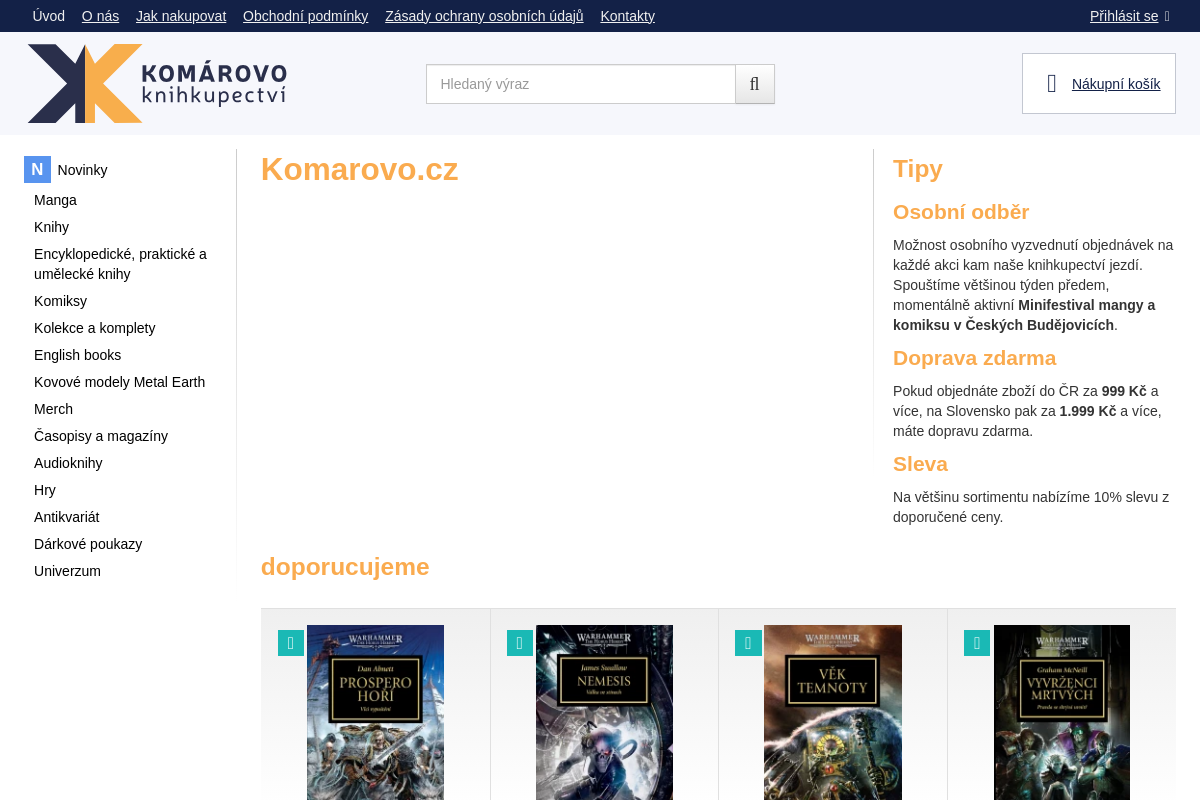Click the search magnifier button
Image resolution: width=1200 pixels, height=800 pixels.
[755, 84]
